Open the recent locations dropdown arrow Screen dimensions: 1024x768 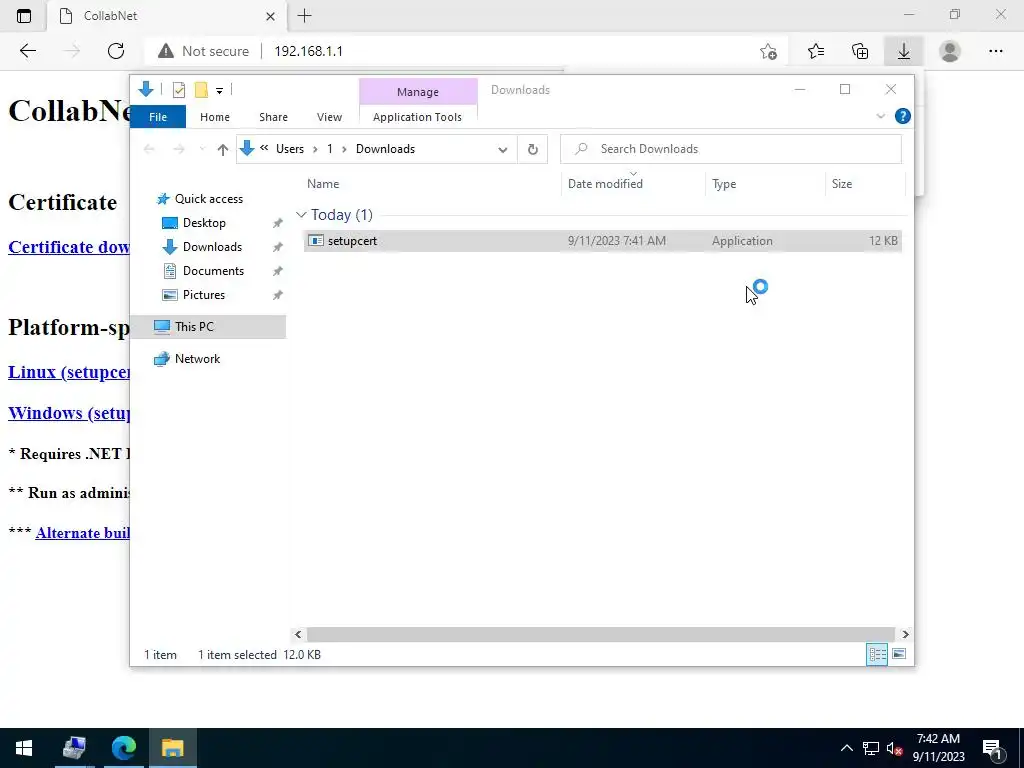click(x=202, y=149)
